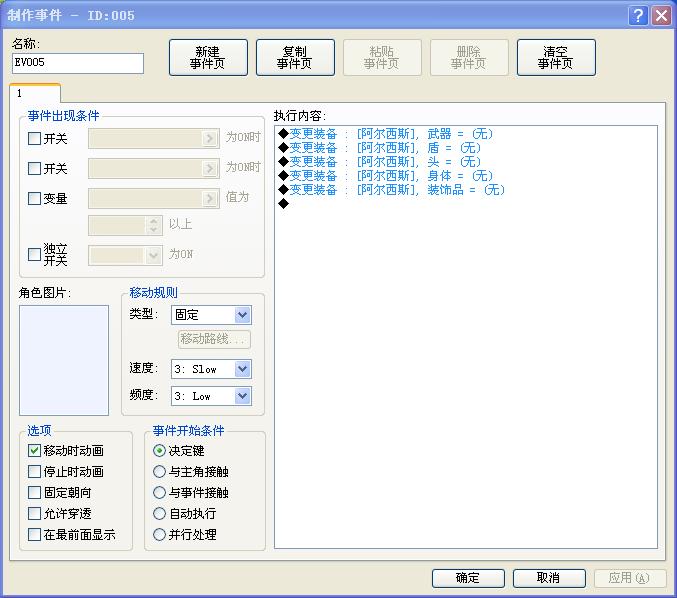Enable the 独立开关 condition checkbox
Screen dimensions: 677x598
click(x=34, y=254)
